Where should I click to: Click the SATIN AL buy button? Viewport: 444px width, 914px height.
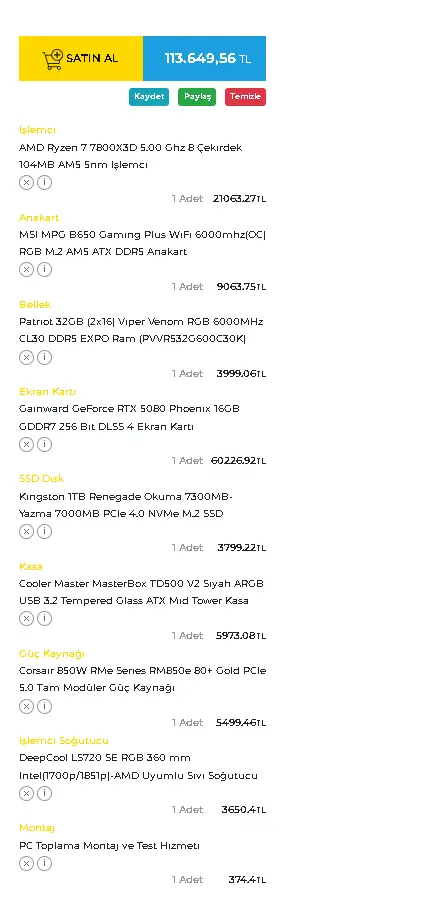point(81,58)
